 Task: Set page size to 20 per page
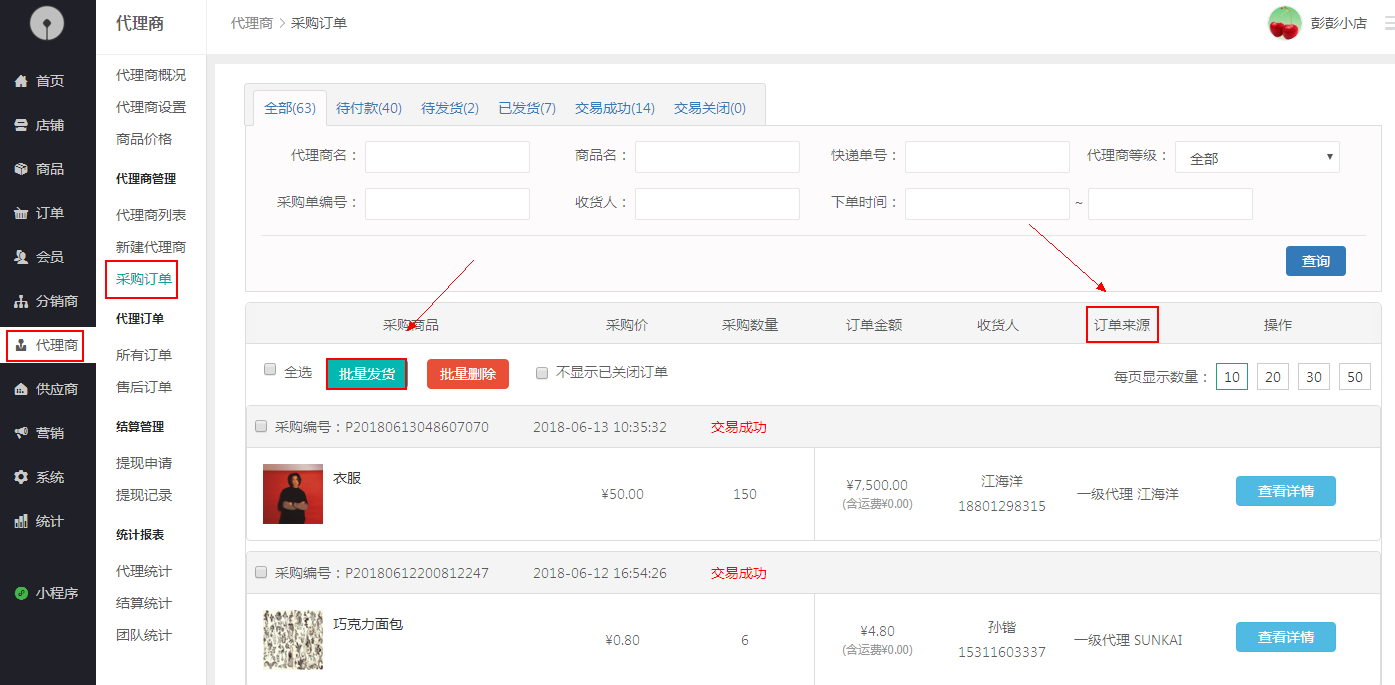click(1273, 377)
